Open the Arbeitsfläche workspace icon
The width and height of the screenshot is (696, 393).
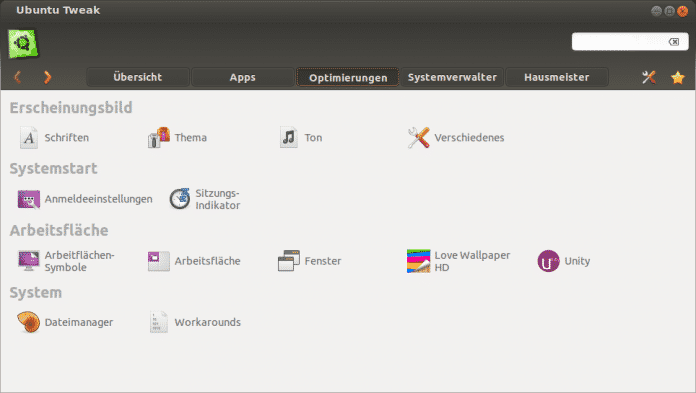tap(158, 261)
